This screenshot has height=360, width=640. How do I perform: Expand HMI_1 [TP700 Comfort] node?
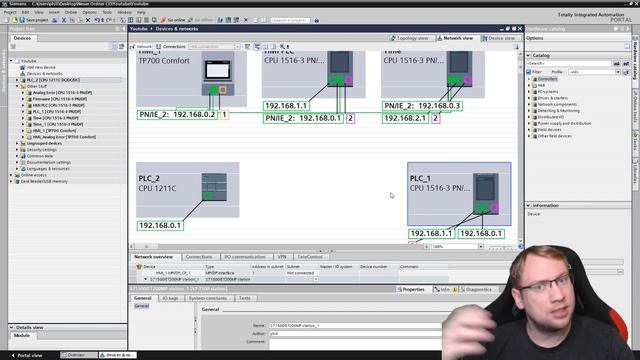23,131
